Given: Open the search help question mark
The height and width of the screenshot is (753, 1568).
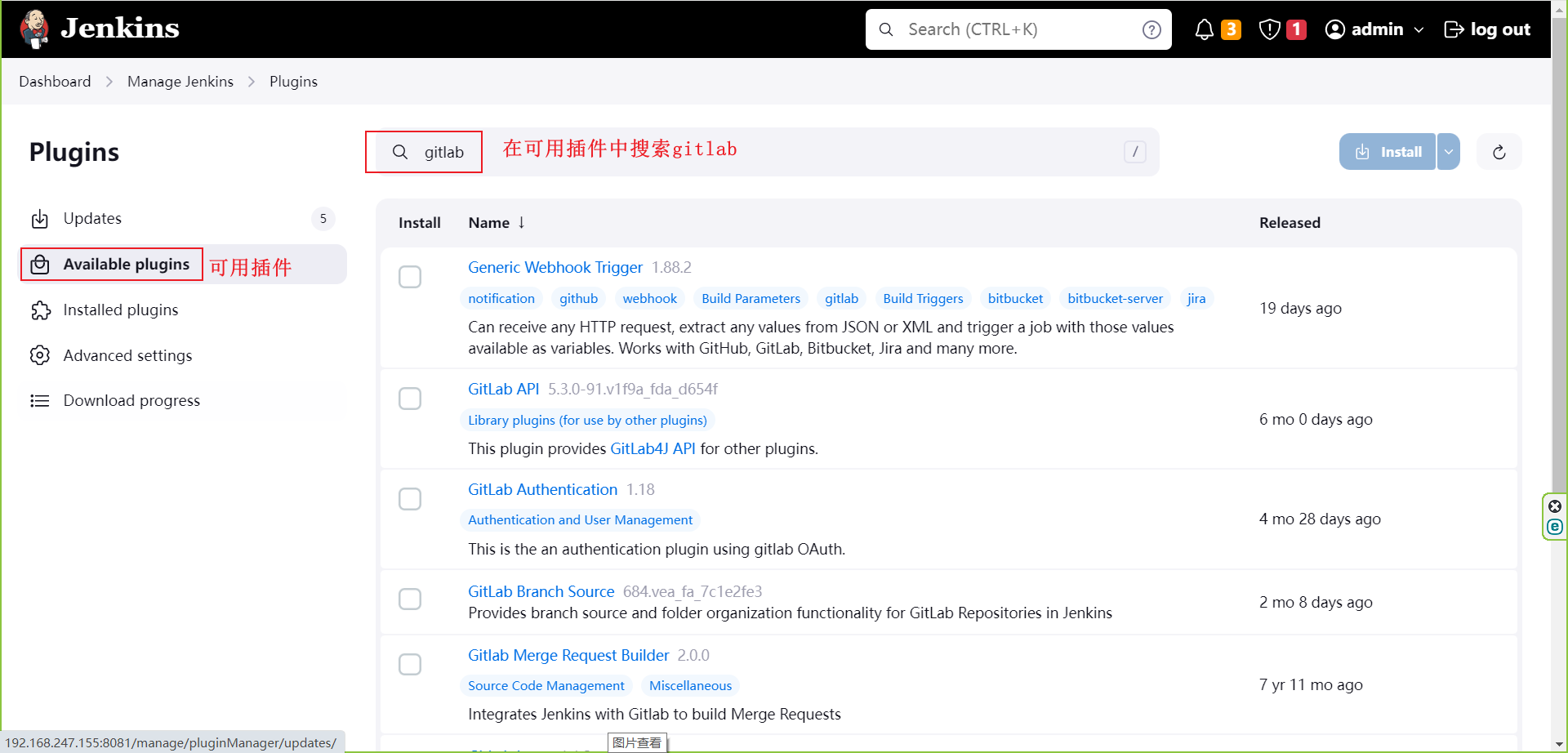Looking at the screenshot, I should click(x=1151, y=29).
